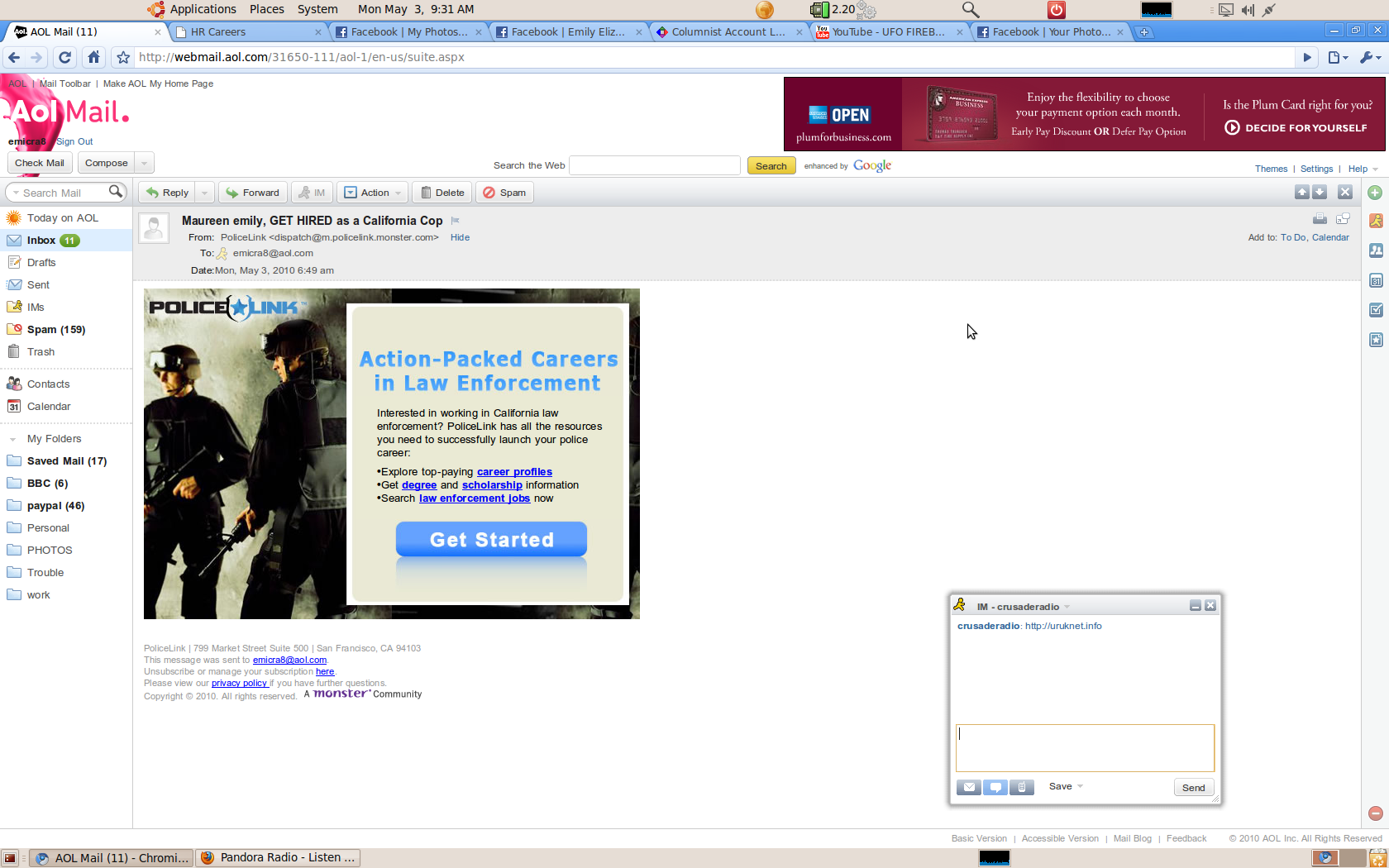Open the Action dropdown menu
This screenshot has width=1389, height=868.
[373, 193]
